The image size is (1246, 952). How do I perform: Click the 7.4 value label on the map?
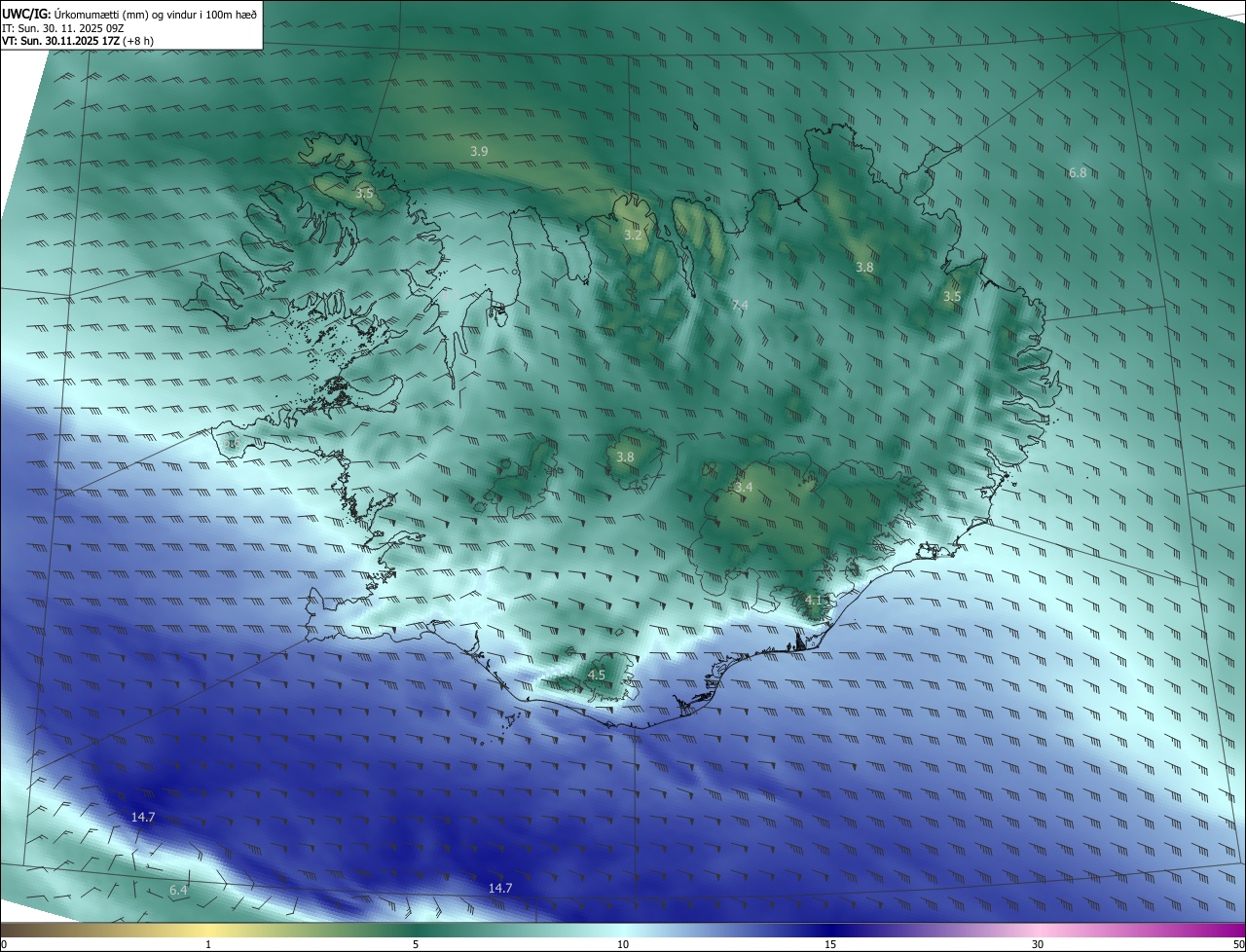coord(740,305)
